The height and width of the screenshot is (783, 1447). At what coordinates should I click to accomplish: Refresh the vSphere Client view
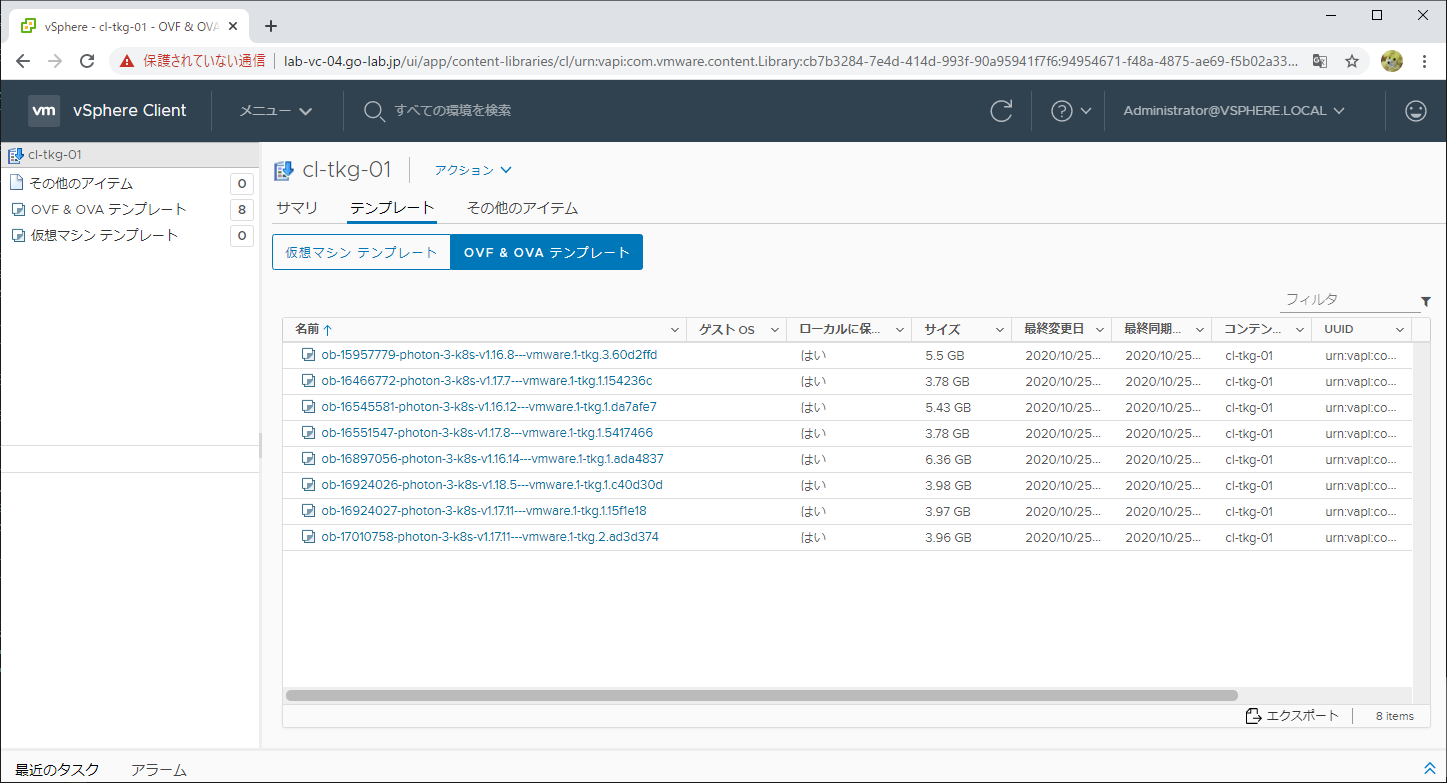coord(1001,111)
